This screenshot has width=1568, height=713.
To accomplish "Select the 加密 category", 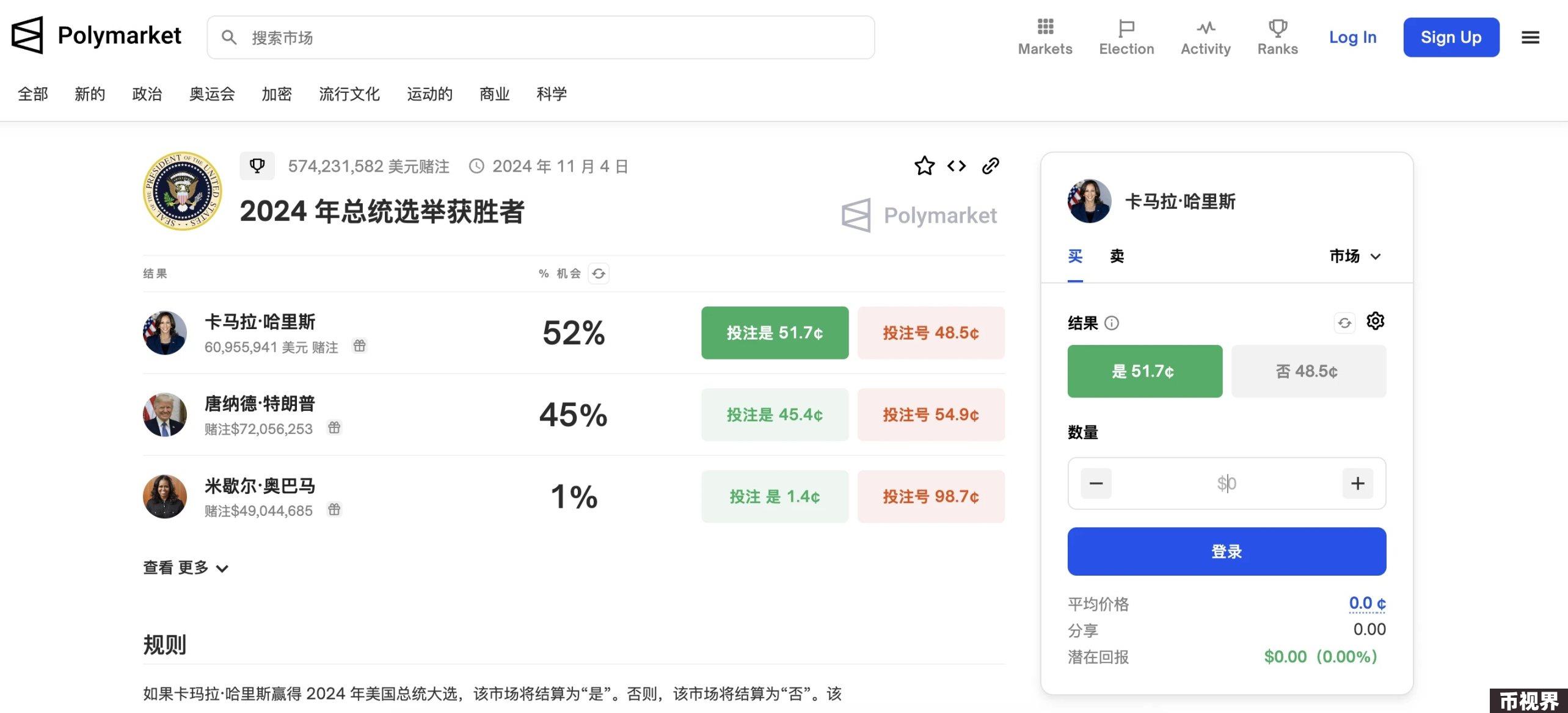I will tap(277, 94).
